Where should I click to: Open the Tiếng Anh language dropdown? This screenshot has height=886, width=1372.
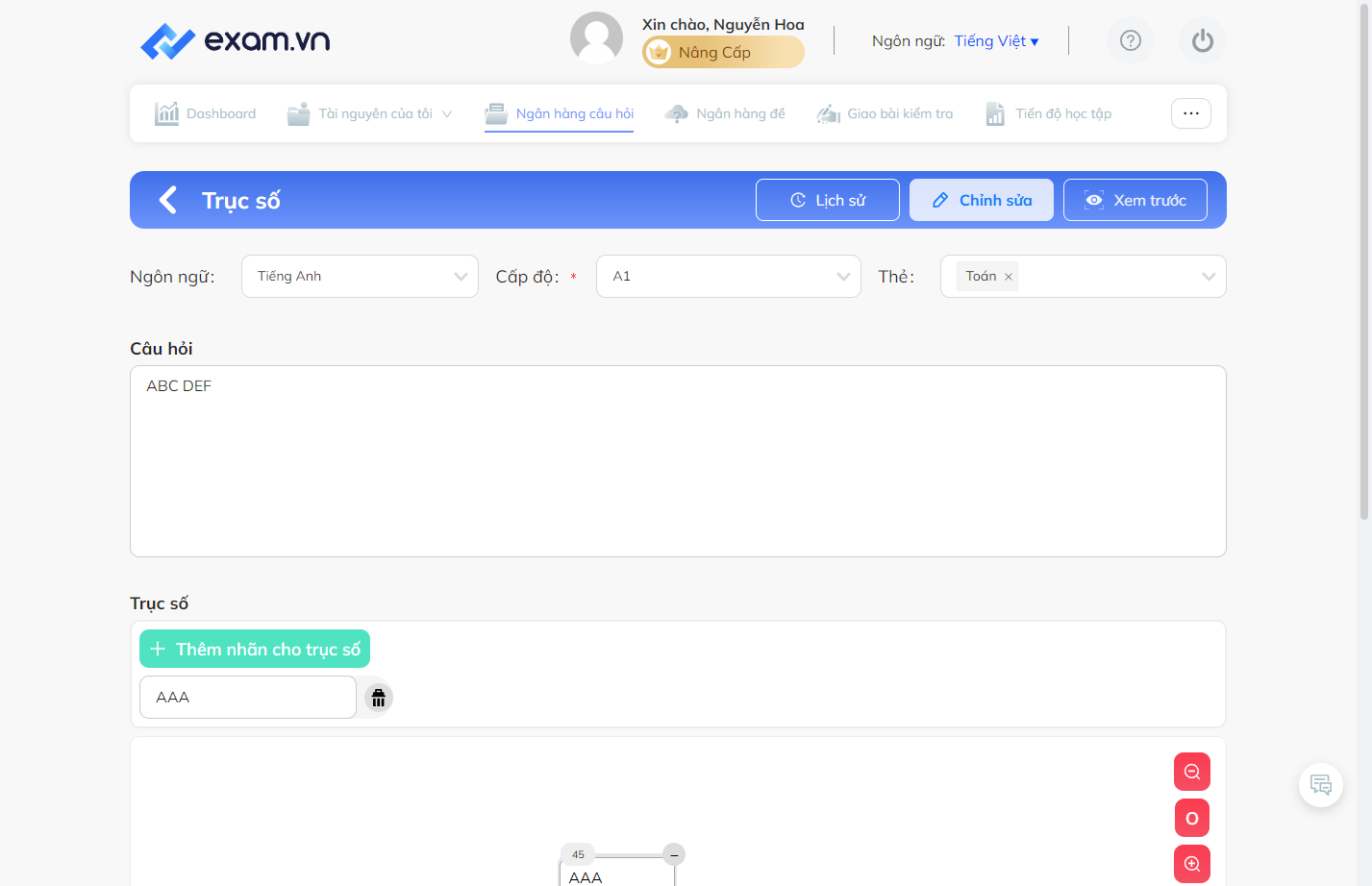point(360,277)
